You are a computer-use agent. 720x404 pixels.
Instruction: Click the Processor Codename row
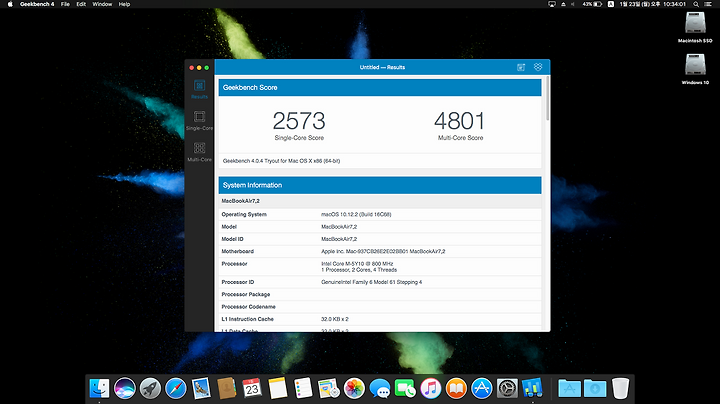(x=380, y=307)
